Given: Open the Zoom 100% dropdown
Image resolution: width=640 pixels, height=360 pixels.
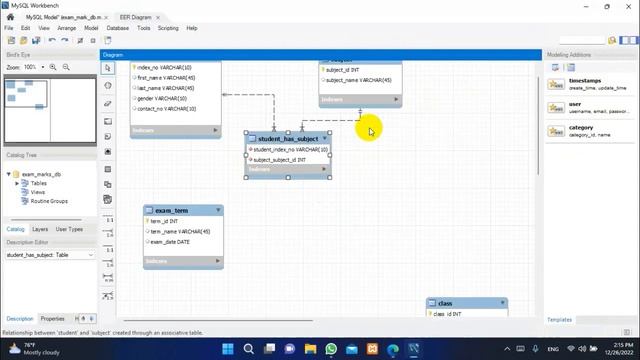Looking at the screenshot, I should click(x=42, y=67).
